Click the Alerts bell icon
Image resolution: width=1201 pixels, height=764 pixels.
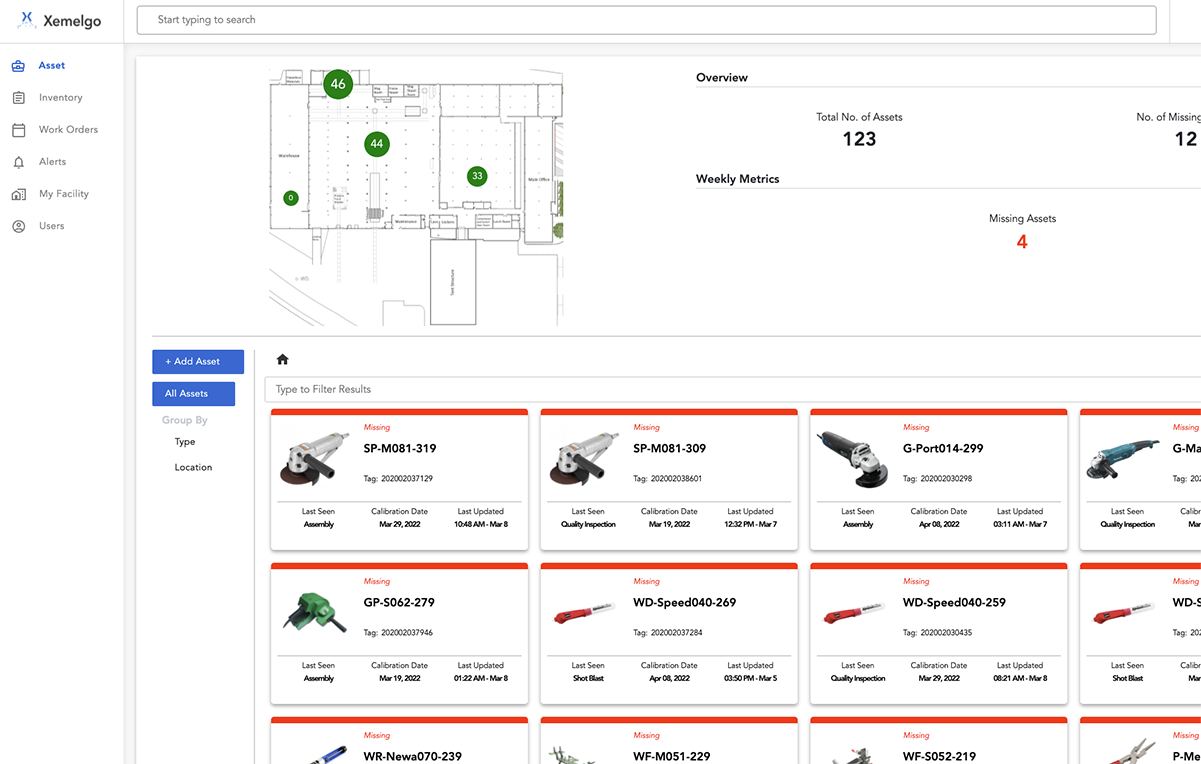[x=18, y=162]
